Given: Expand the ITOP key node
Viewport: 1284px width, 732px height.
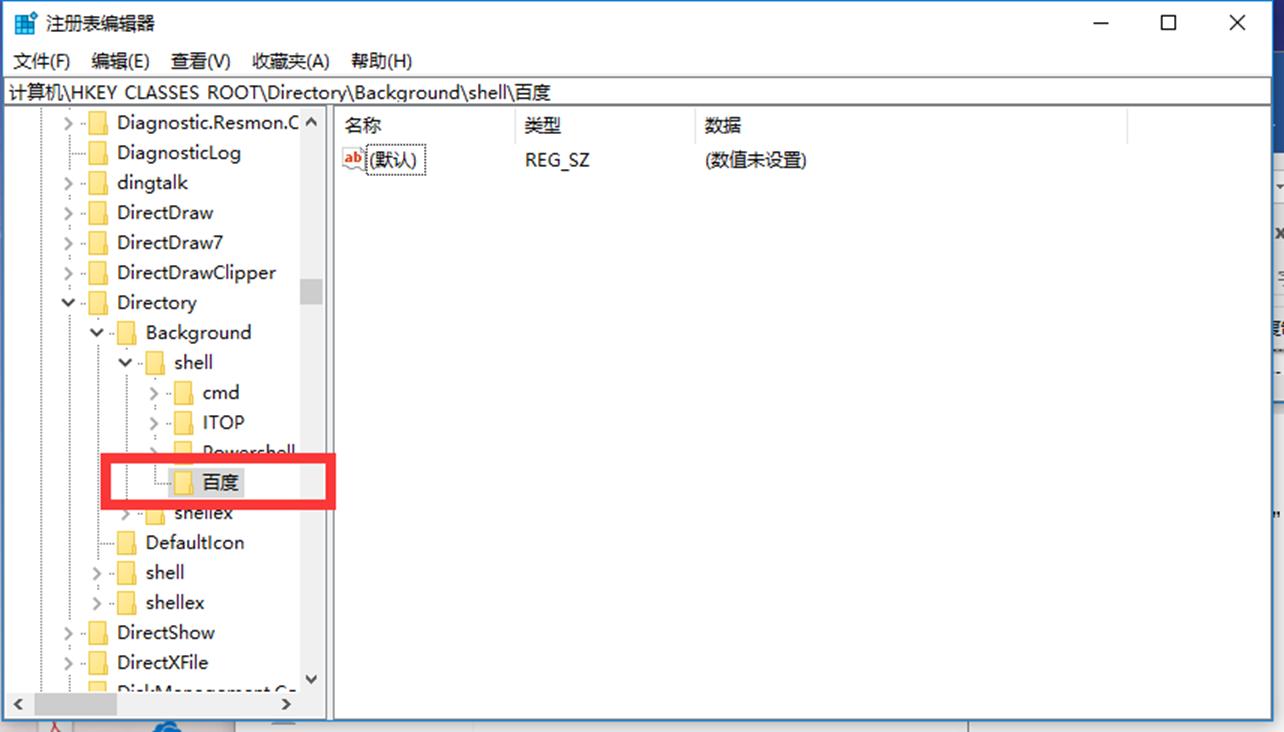Looking at the screenshot, I should pos(153,422).
